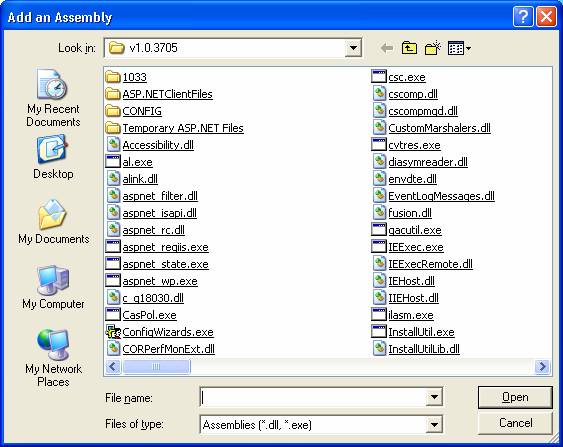Open My Network Places shortcut
The height and width of the screenshot is (447, 563).
53,358
